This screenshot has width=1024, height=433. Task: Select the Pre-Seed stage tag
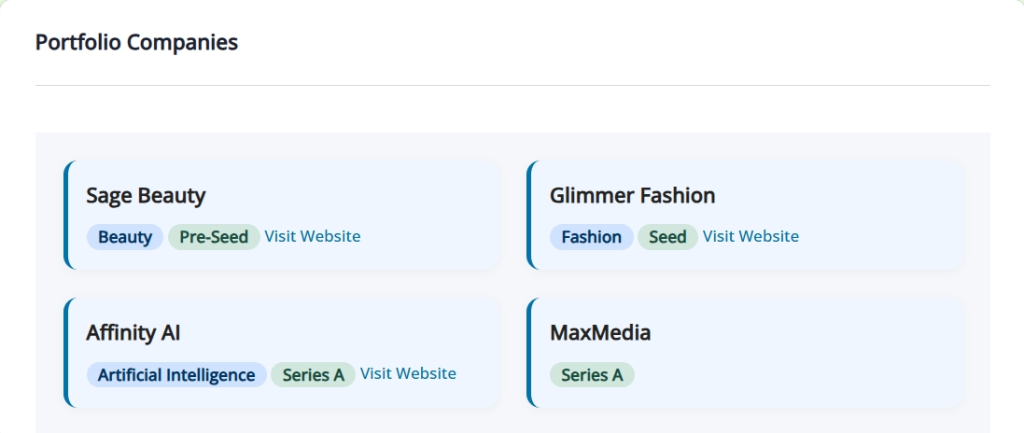[x=214, y=237]
